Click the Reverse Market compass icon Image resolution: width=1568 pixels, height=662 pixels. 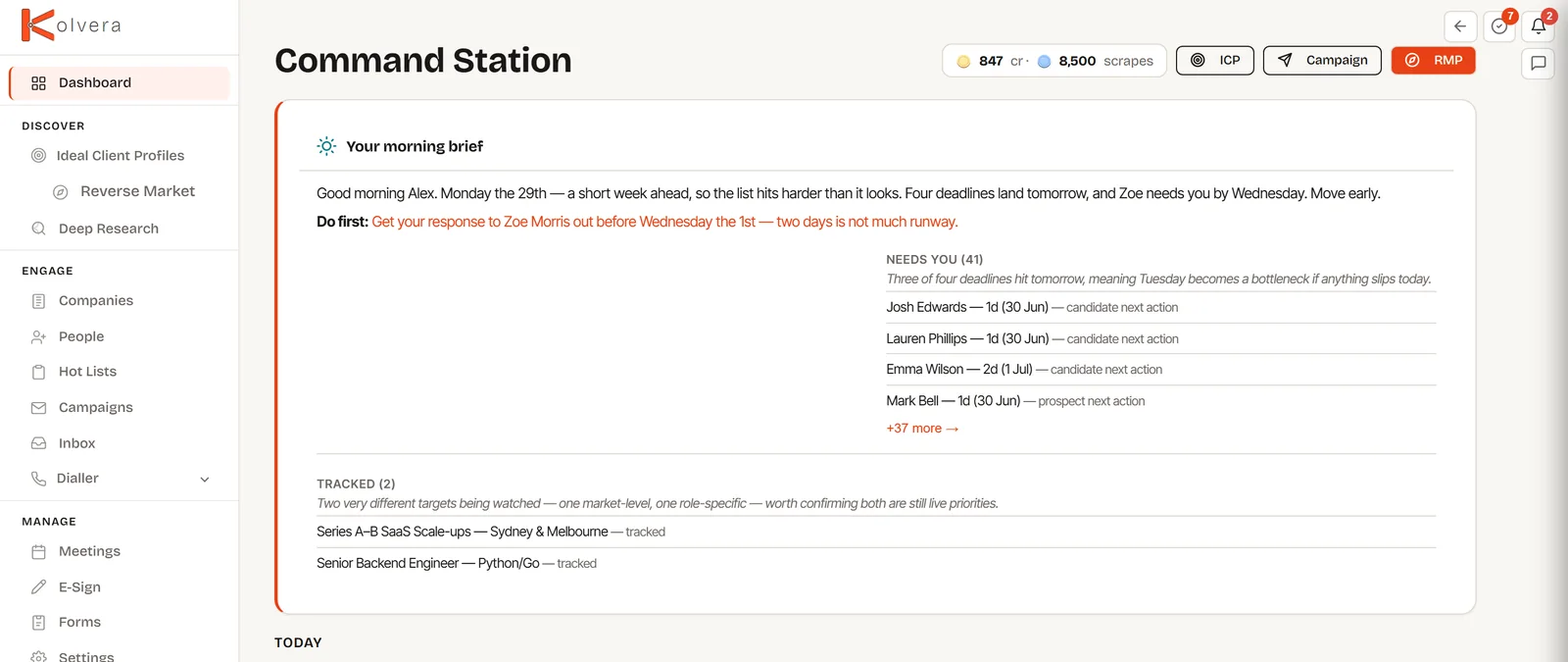pyautogui.click(x=61, y=192)
